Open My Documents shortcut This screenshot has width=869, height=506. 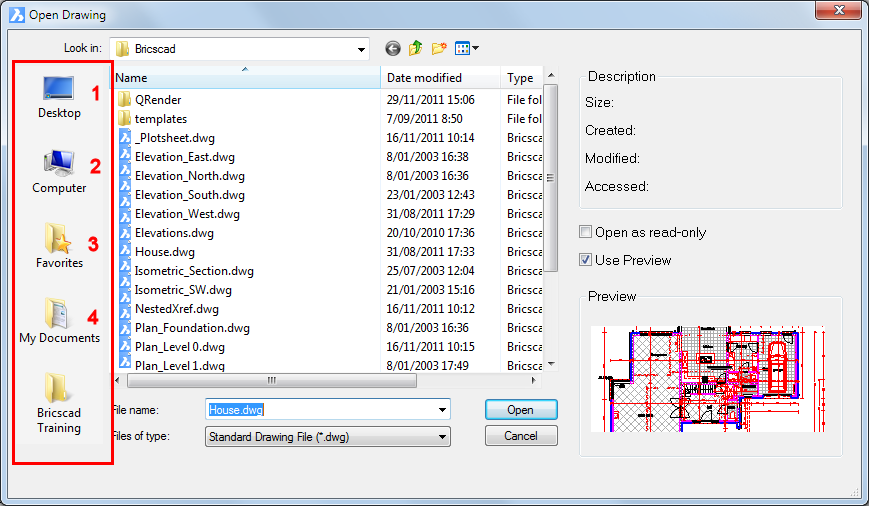(59, 321)
